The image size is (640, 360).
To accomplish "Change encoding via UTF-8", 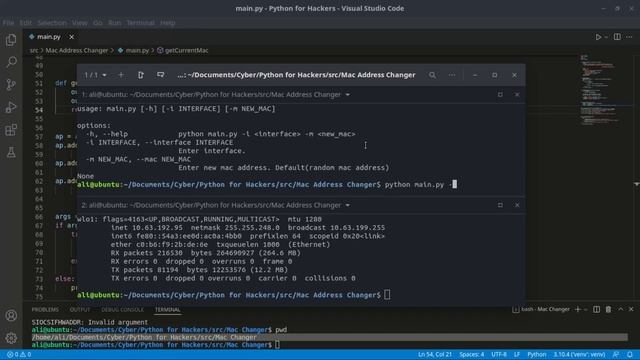I will 499,355.
